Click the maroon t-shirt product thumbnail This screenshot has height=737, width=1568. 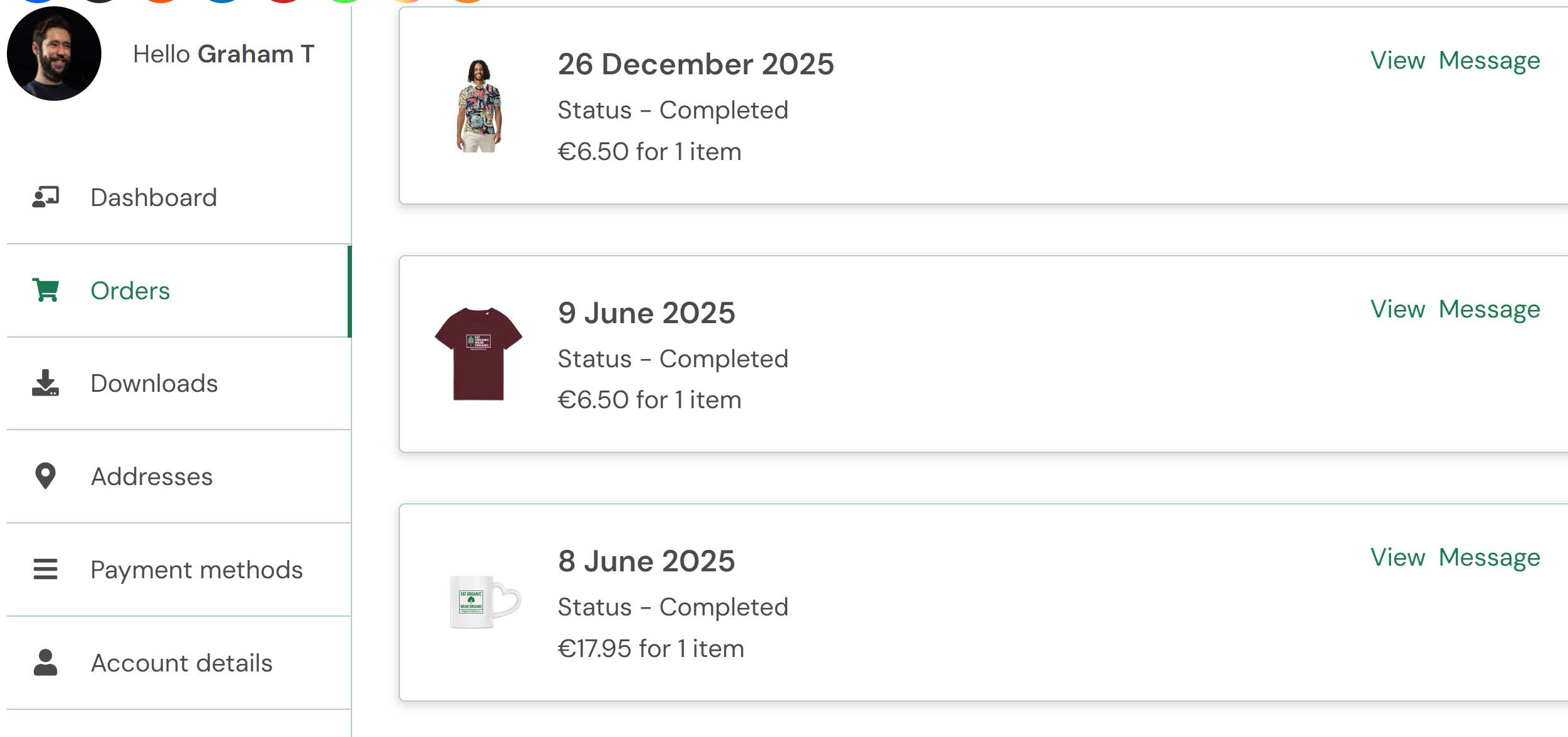[479, 353]
